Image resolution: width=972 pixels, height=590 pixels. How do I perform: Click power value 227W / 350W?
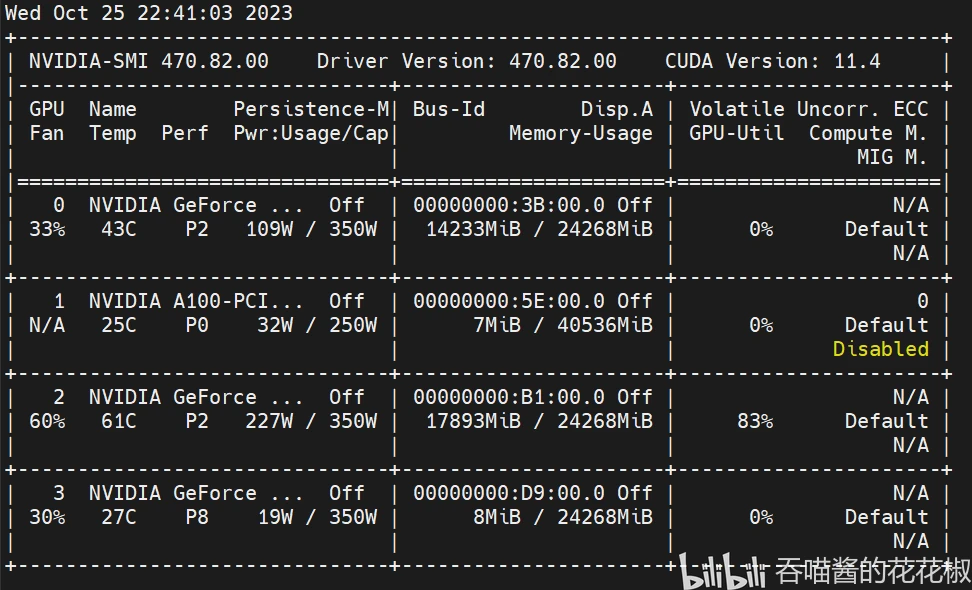[x=311, y=421]
